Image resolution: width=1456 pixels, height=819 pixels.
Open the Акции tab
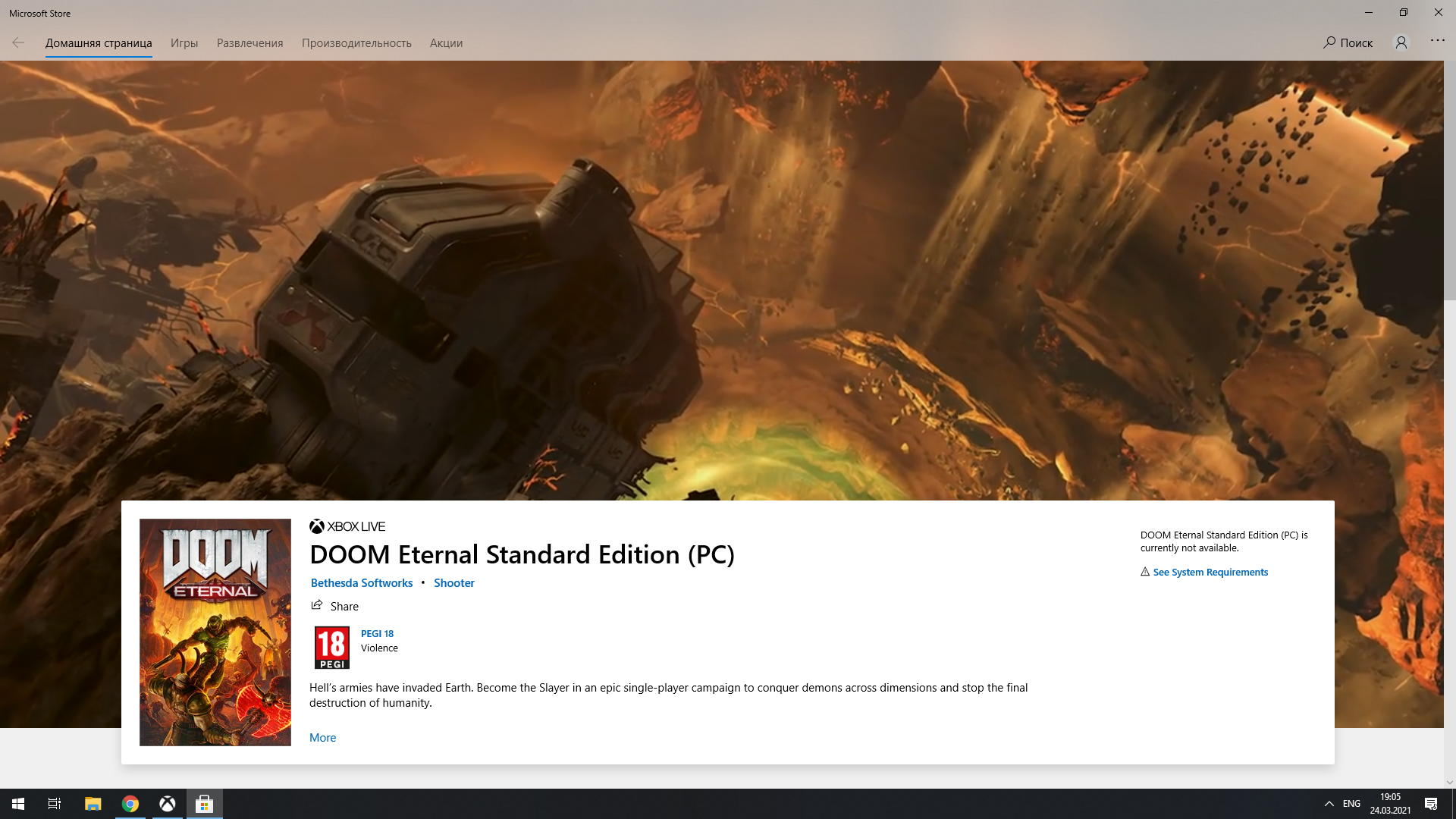click(446, 43)
